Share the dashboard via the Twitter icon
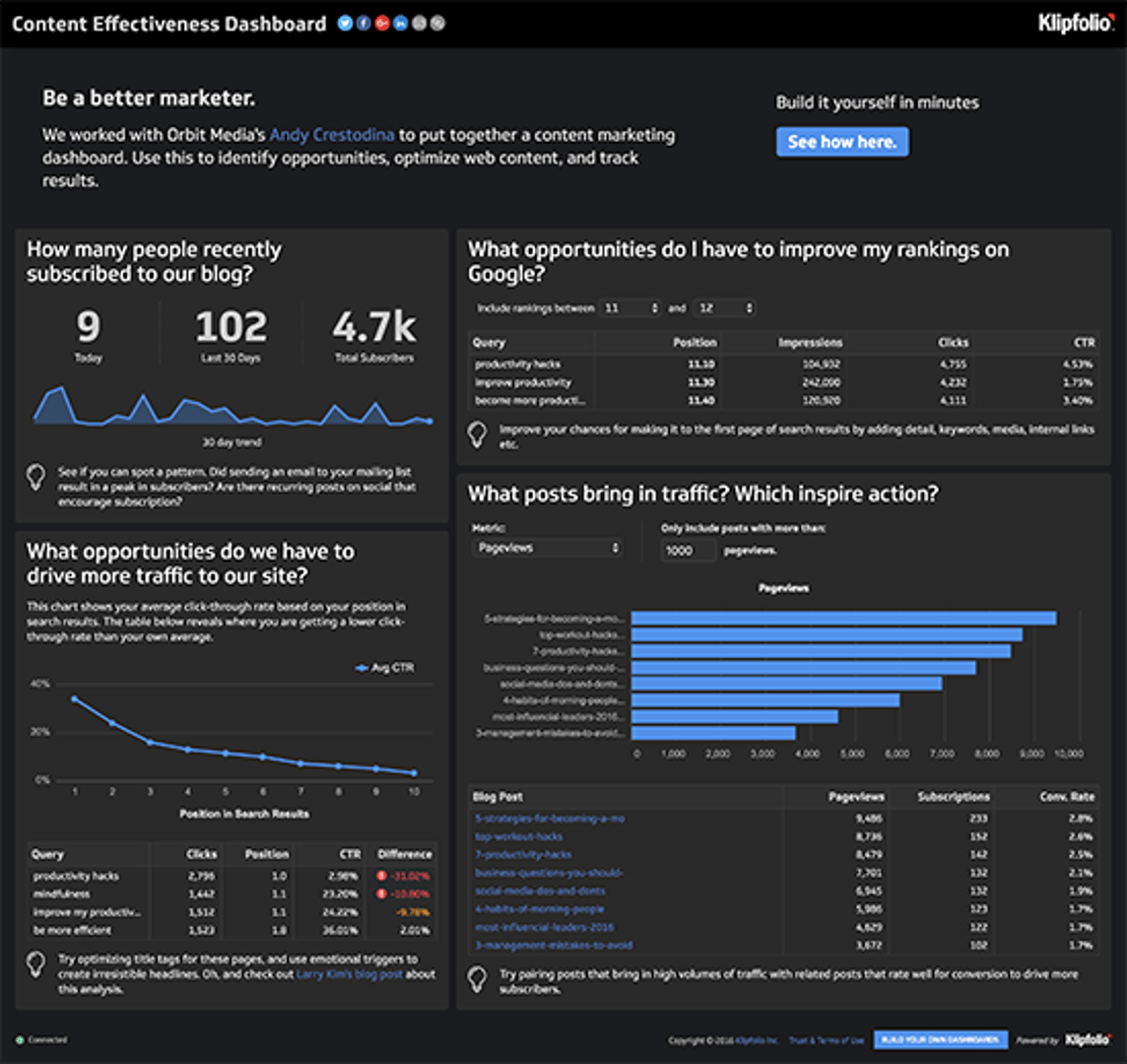Screen dimensions: 1127x1064 pyautogui.click(x=345, y=24)
